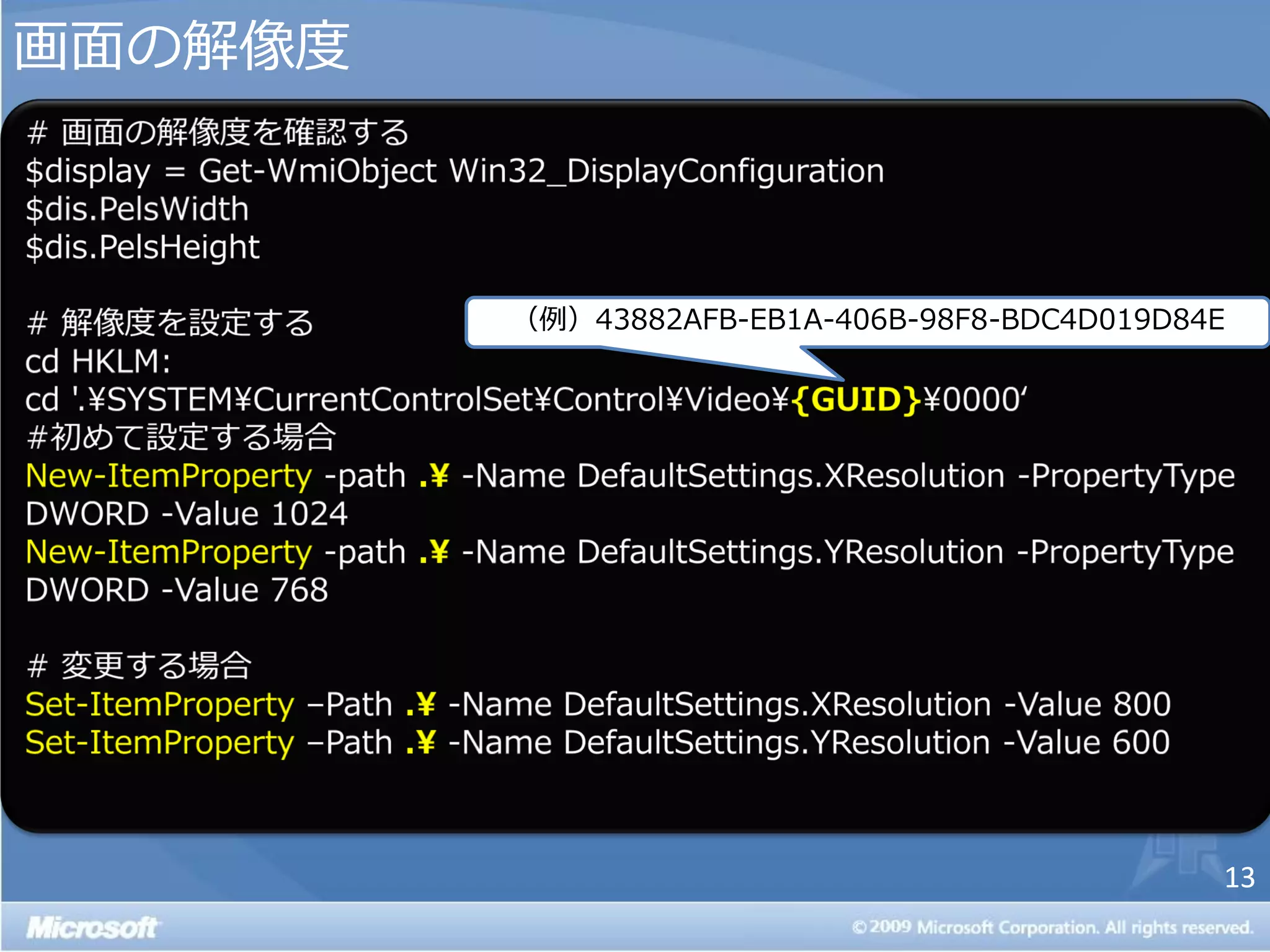Click the DWORD -Value 768 text
Viewport: 1270px width, 952px height.
[177, 591]
